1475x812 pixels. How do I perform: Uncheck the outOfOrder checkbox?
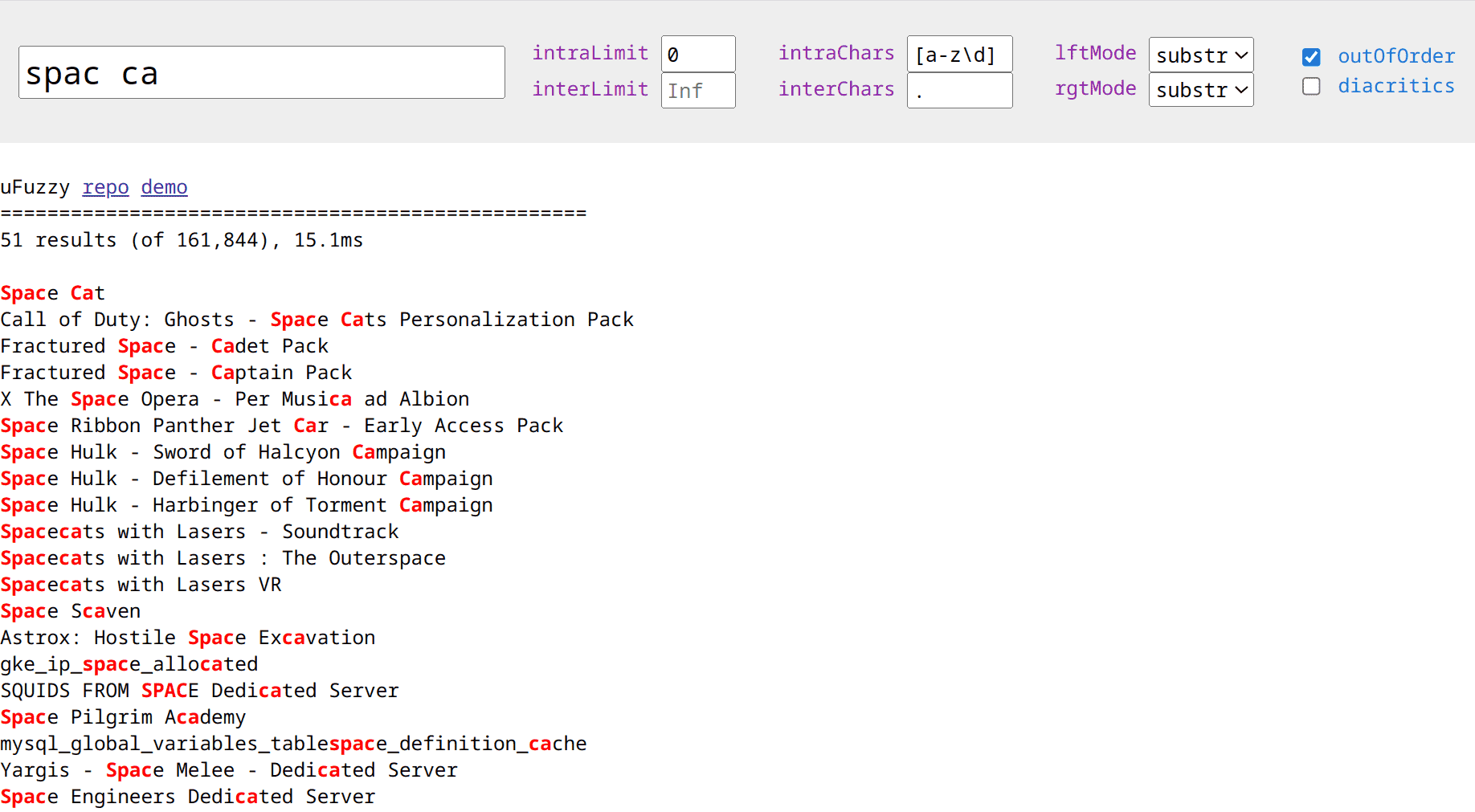(1311, 57)
